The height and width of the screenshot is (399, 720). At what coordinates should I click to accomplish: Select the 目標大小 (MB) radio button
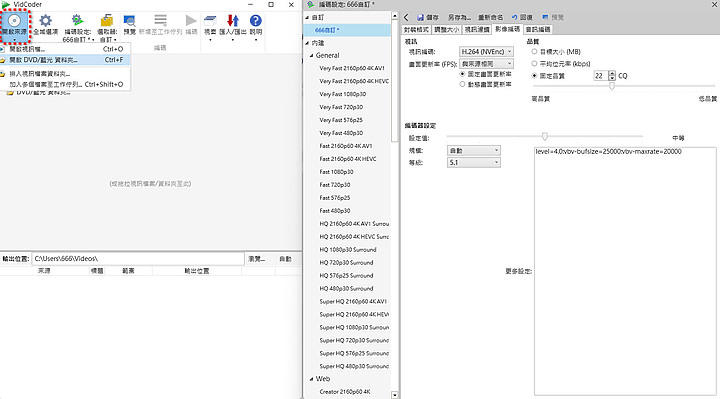tap(534, 51)
